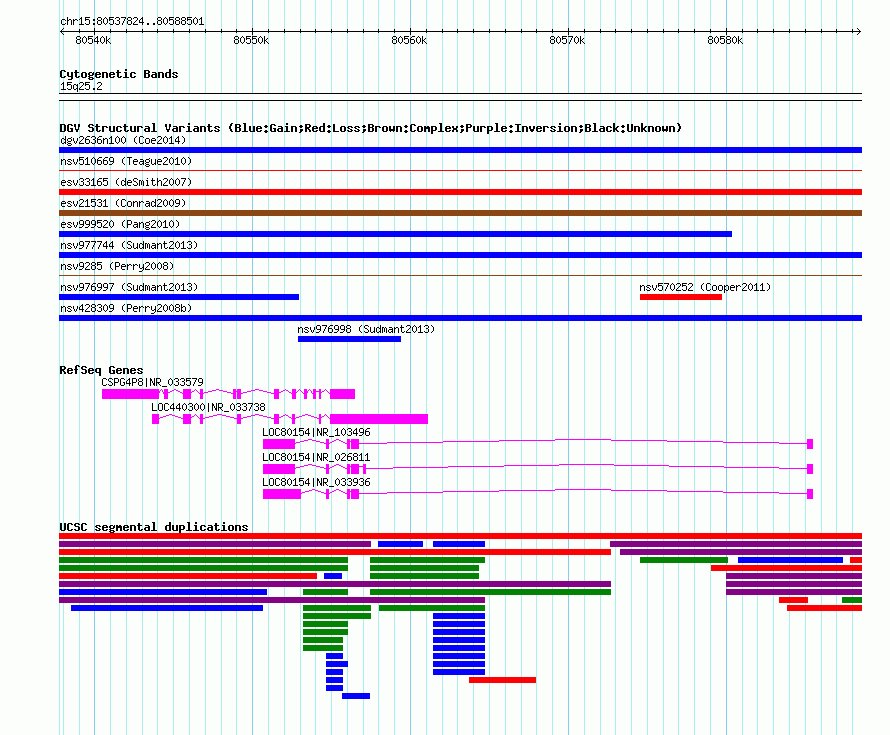Image resolution: width=890 pixels, height=735 pixels.
Task: Select the topmost red segmental duplication bar
Action: pyautogui.click(x=460, y=536)
